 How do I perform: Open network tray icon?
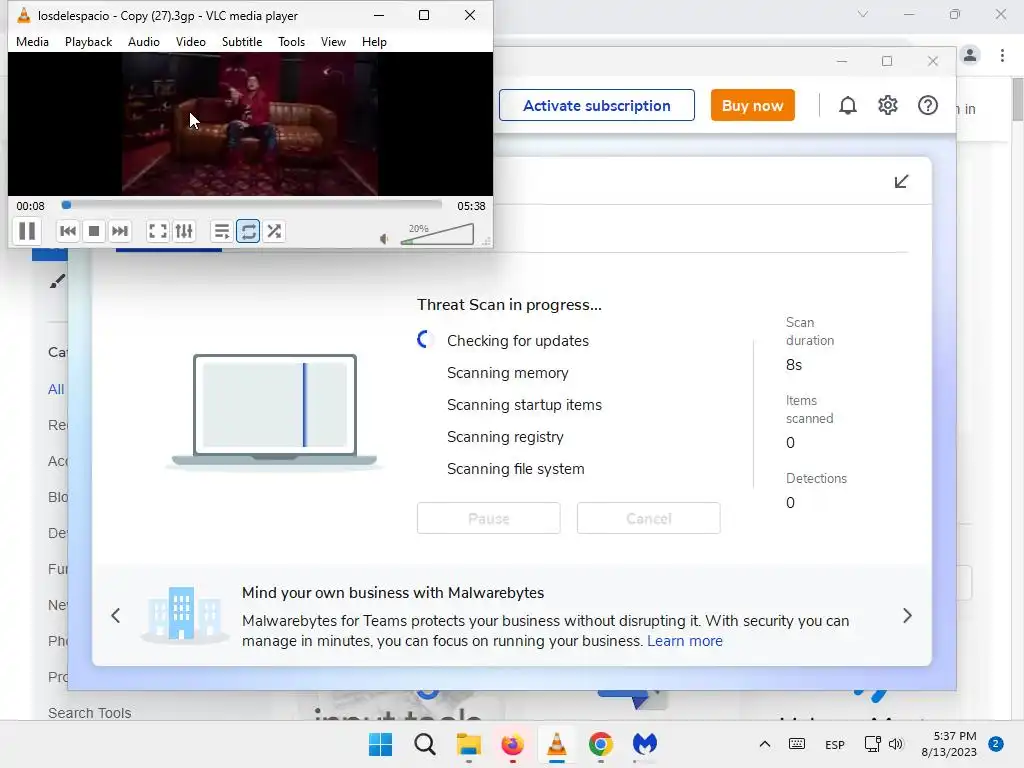[x=872, y=744]
